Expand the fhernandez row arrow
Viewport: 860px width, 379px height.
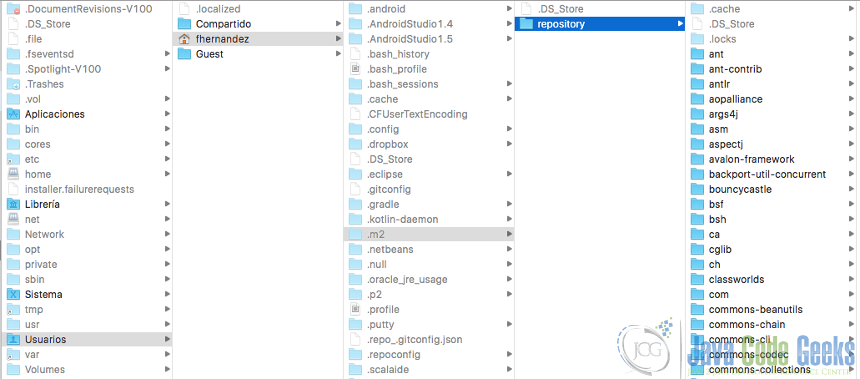pos(338,39)
